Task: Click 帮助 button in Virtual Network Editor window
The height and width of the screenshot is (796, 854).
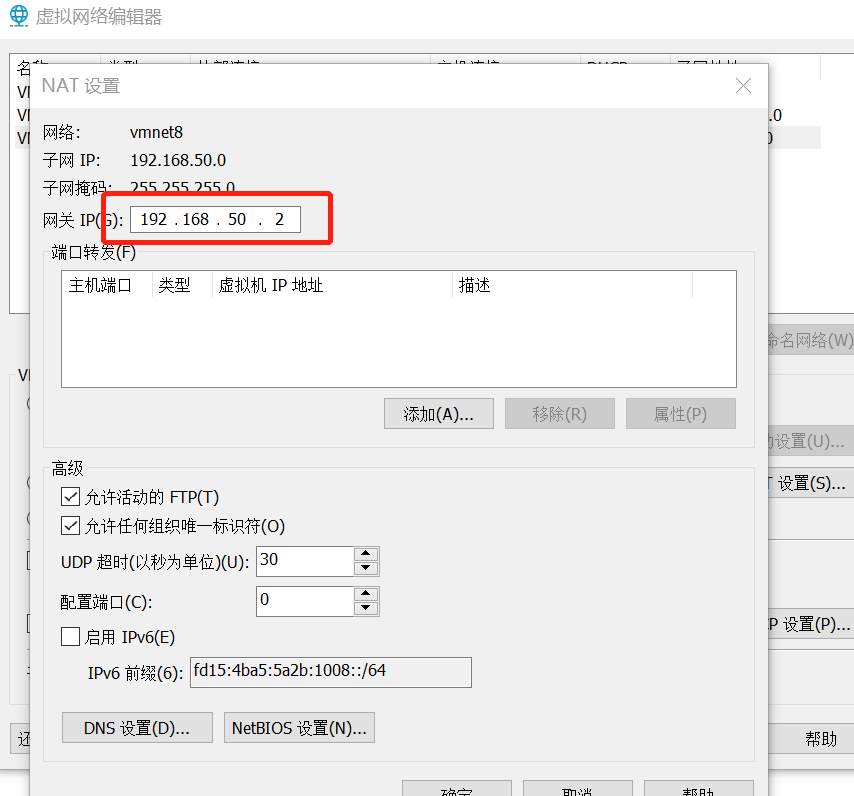Action: [x=812, y=739]
